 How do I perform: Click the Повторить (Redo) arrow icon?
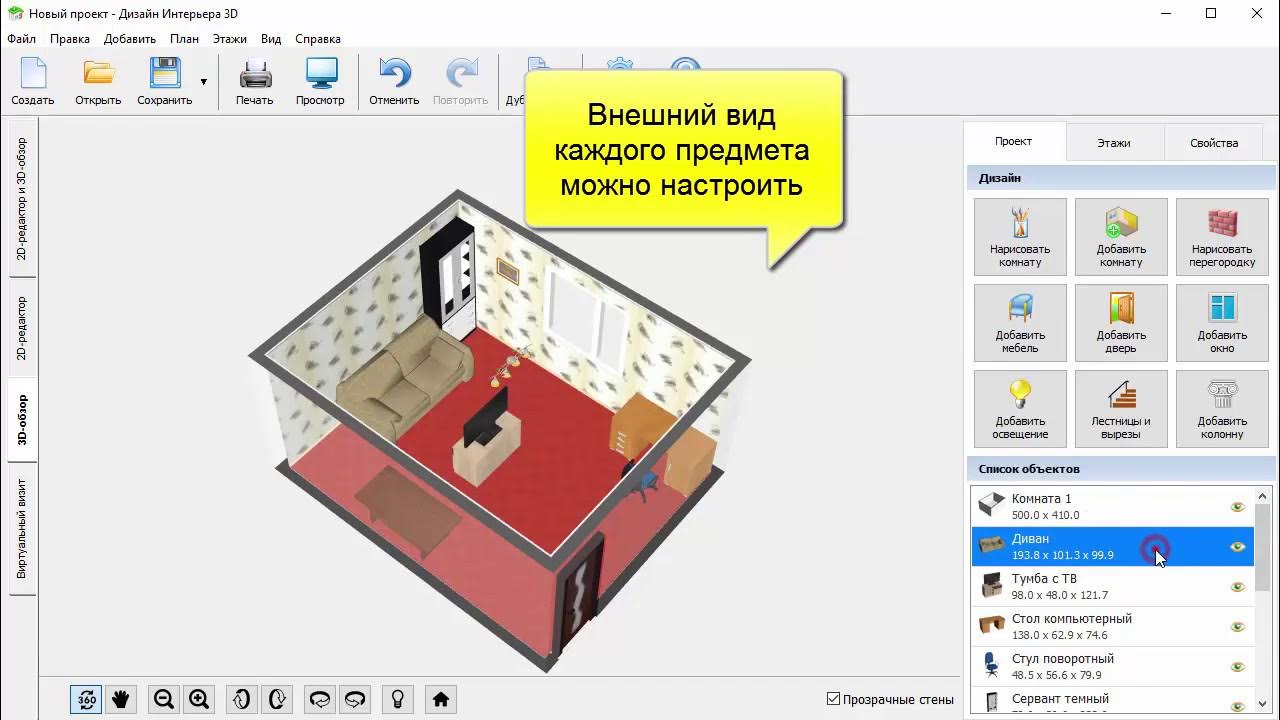click(x=461, y=82)
